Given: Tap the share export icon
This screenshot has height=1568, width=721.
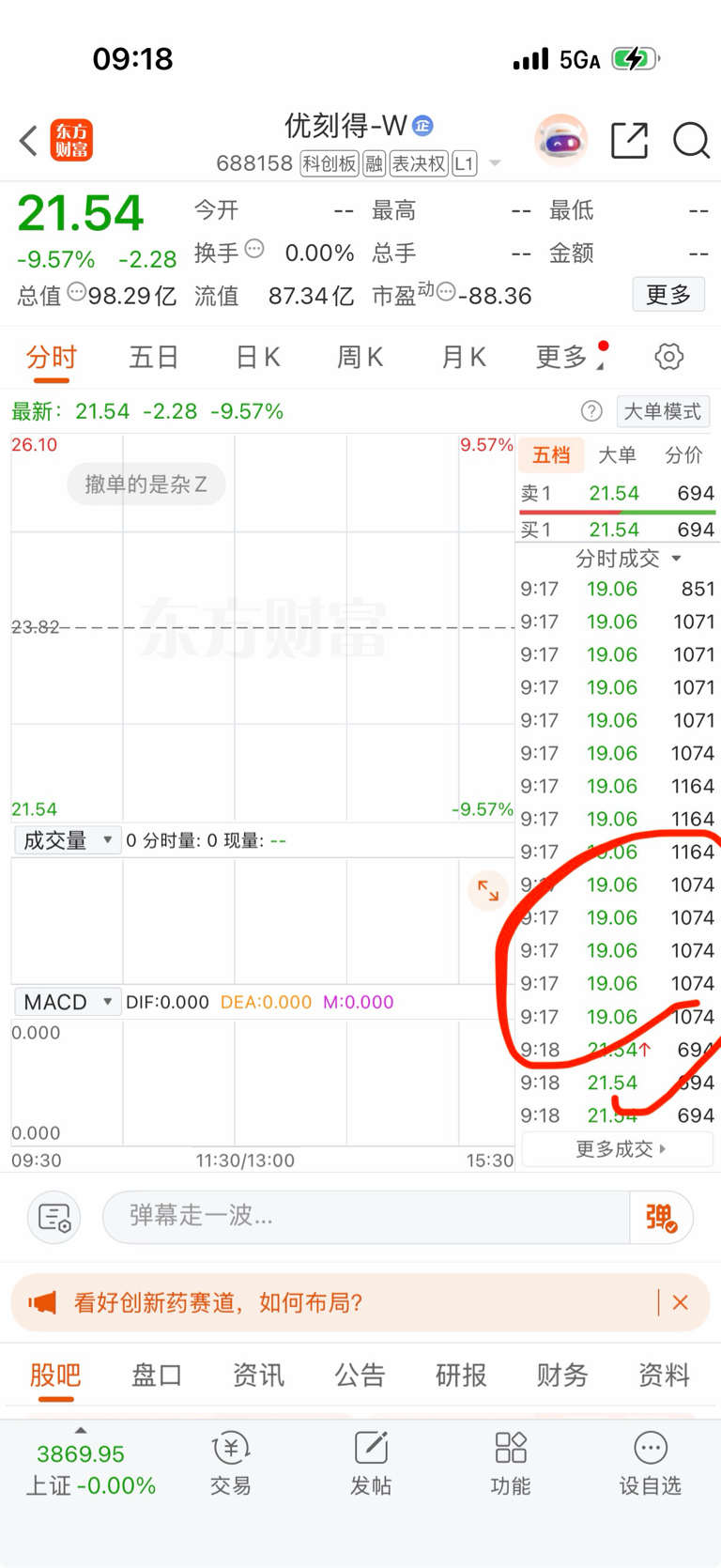Looking at the screenshot, I should point(629,141).
